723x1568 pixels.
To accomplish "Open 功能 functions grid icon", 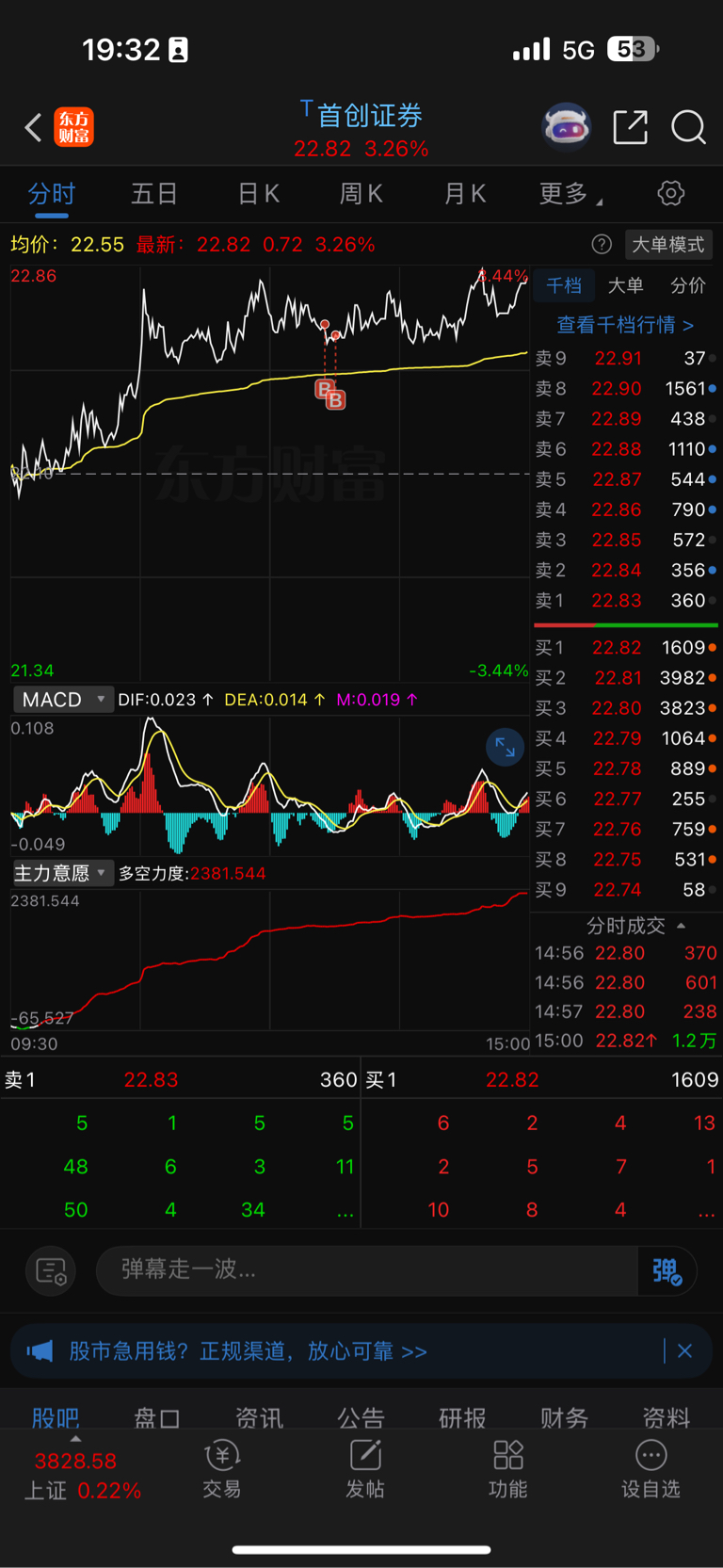I will click(508, 1469).
